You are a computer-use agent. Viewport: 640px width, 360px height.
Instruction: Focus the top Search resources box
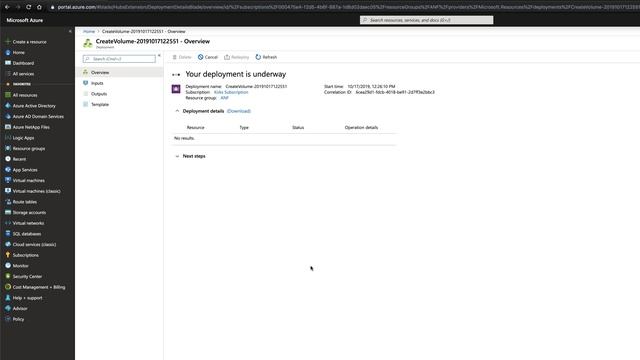pos(427,20)
